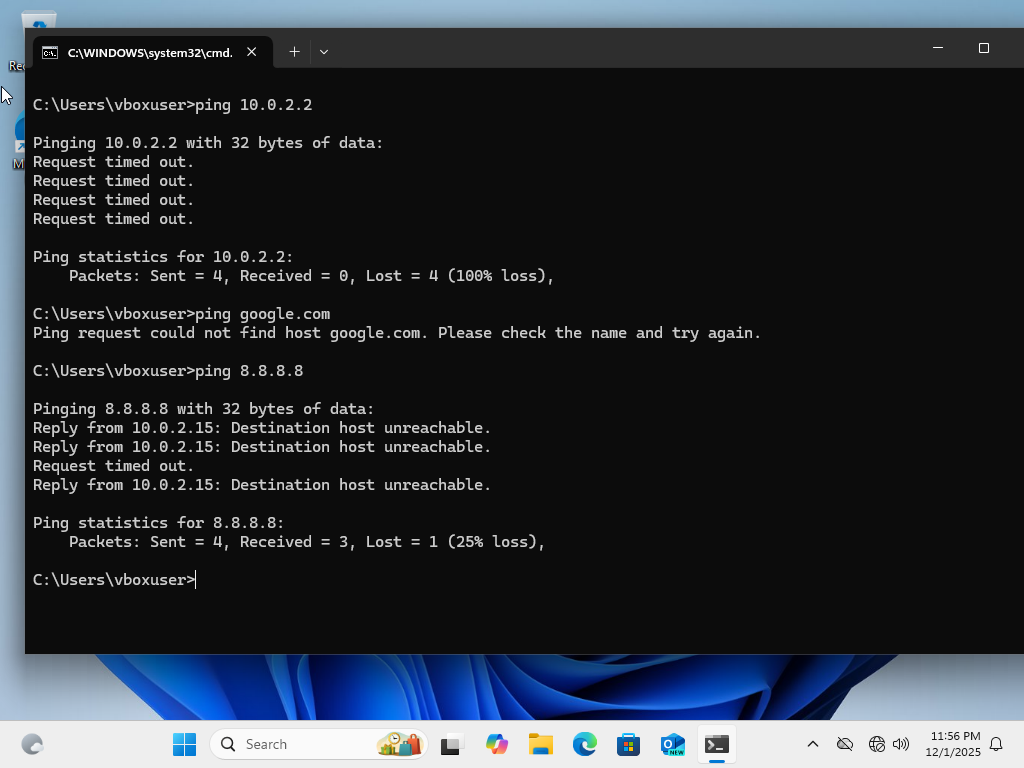
Task: Open the network status icon in system tray
Action: coord(877,744)
